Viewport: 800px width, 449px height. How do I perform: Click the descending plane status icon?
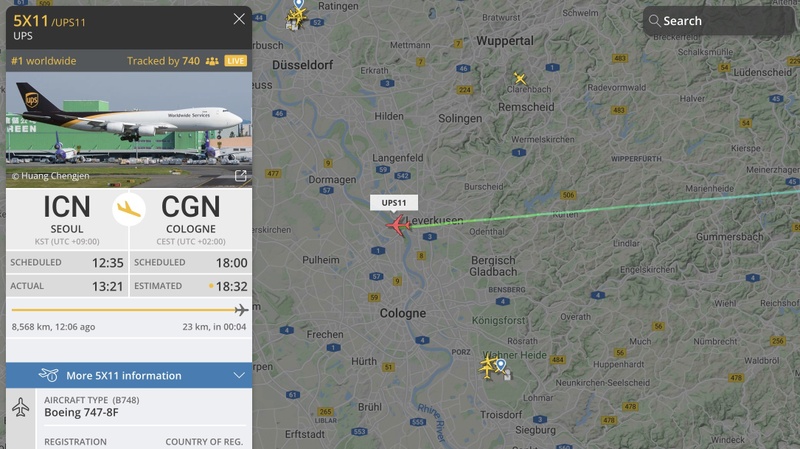point(129,209)
